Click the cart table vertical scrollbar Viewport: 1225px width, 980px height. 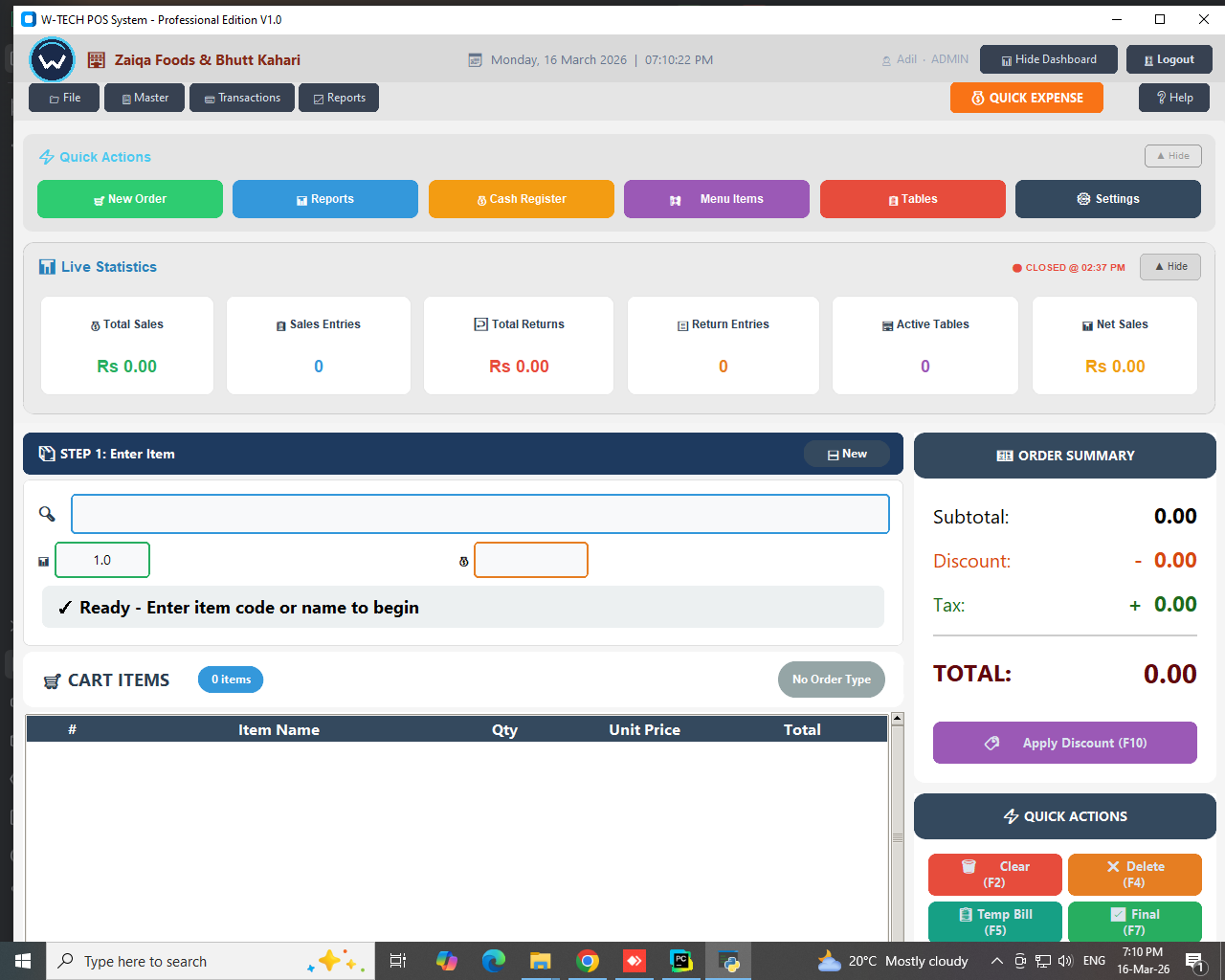898,827
